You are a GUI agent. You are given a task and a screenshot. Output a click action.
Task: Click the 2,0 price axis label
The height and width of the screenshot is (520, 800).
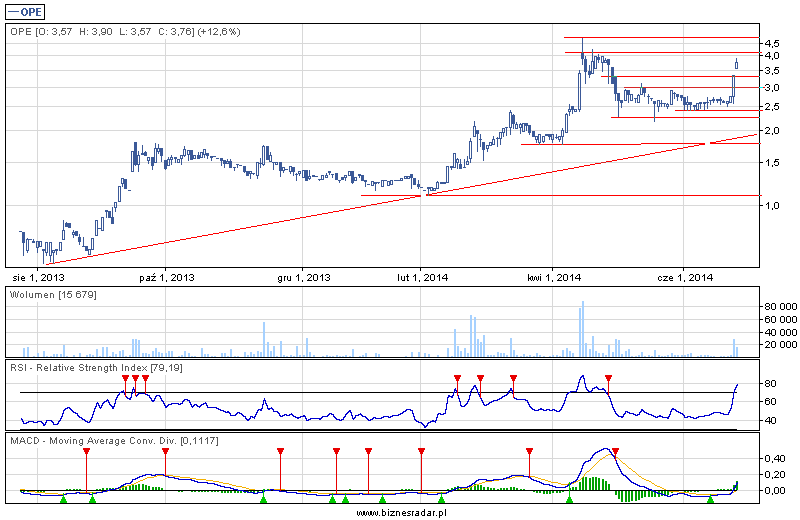[x=772, y=131]
